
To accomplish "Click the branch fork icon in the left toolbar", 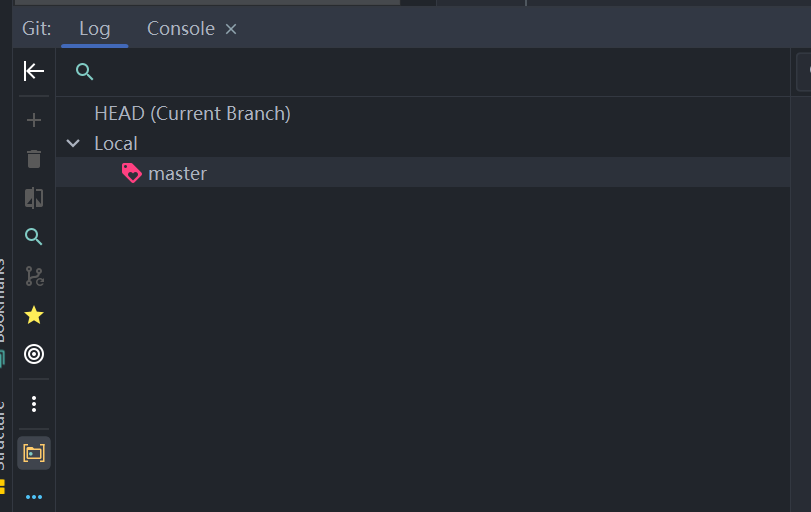I will [x=34, y=276].
